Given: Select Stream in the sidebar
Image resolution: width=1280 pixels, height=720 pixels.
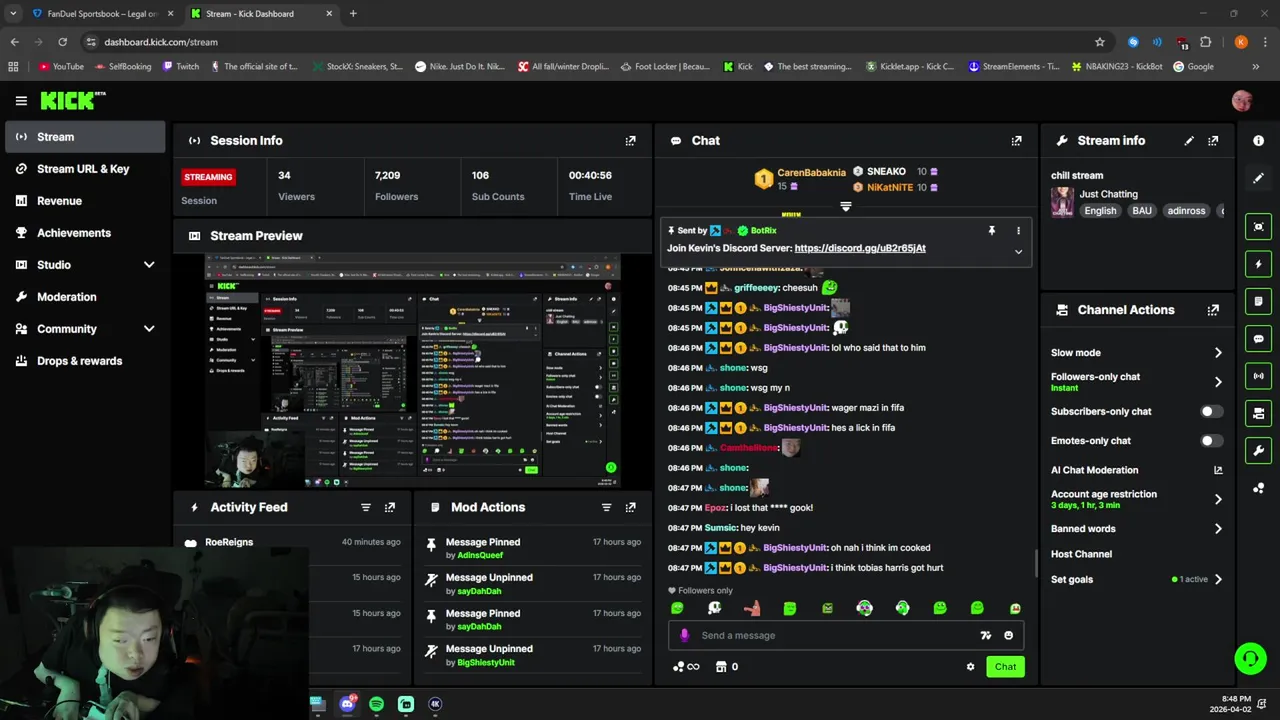Looking at the screenshot, I should (85, 137).
